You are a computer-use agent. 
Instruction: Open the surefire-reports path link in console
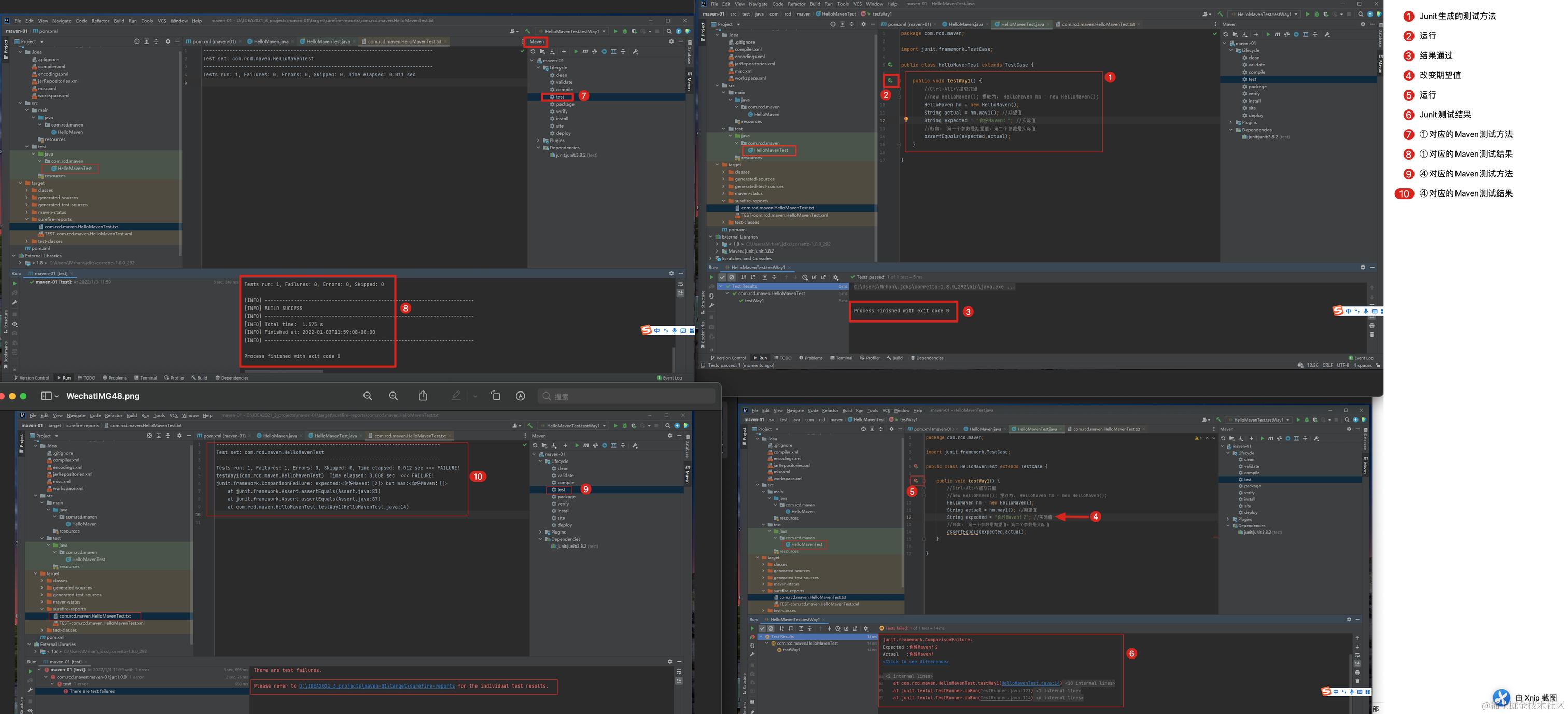coord(377,686)
